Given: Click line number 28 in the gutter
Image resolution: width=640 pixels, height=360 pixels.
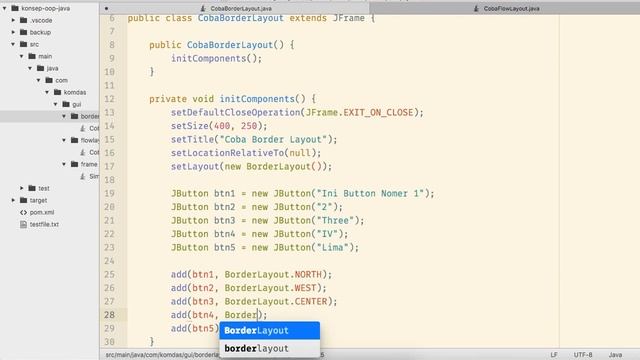Looking at the screenshot, I should click(109, 315).
